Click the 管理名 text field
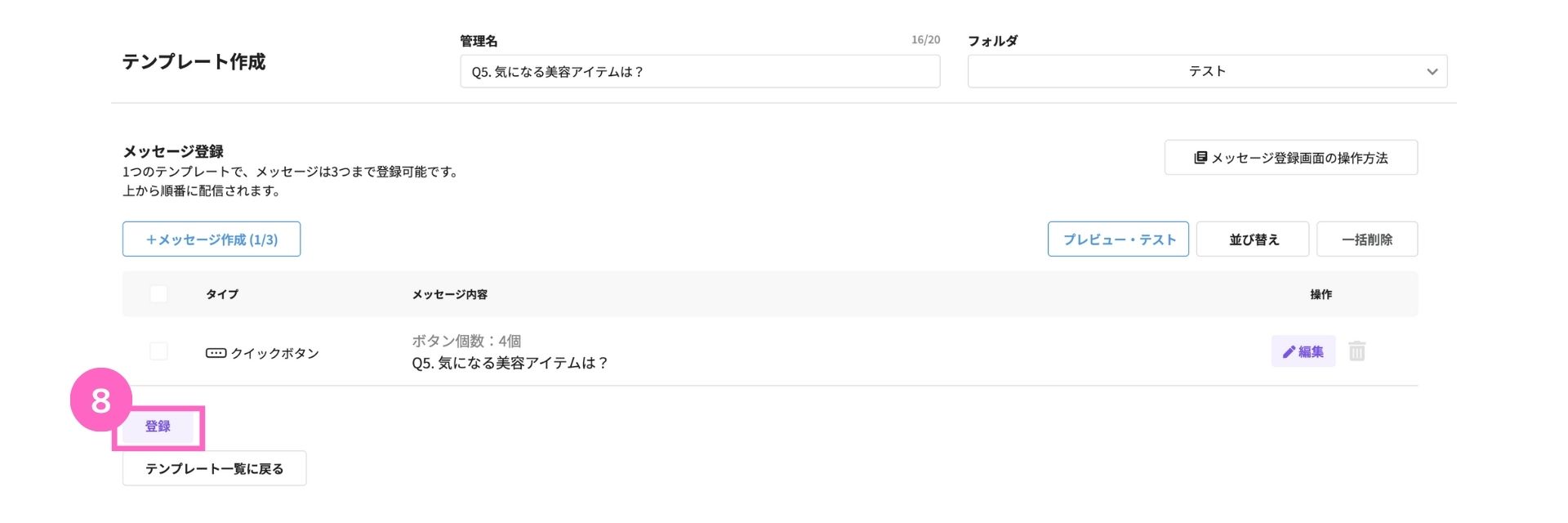Image resolution: width=1568 pixels, height=523 pixels. [699, 72]
